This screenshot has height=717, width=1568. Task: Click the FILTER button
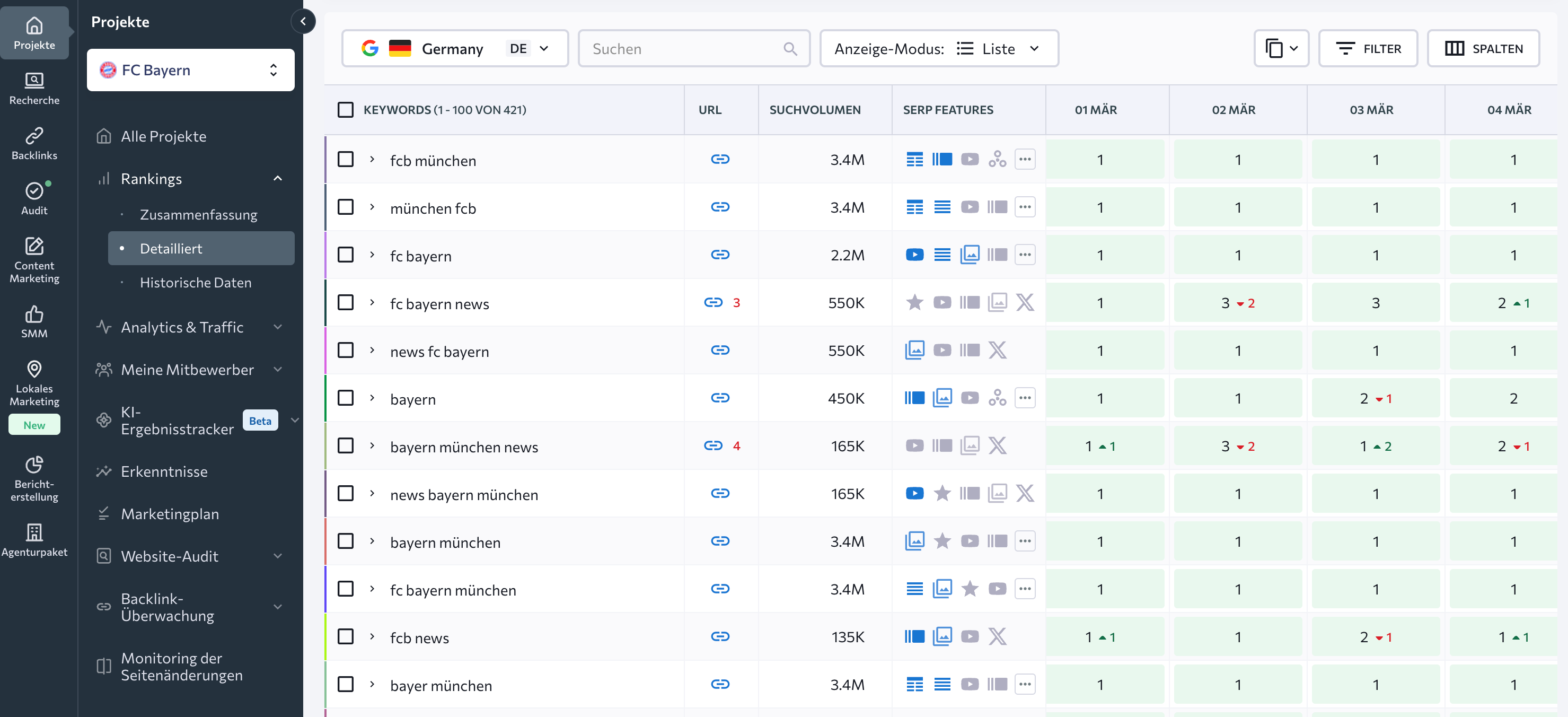1367,49
